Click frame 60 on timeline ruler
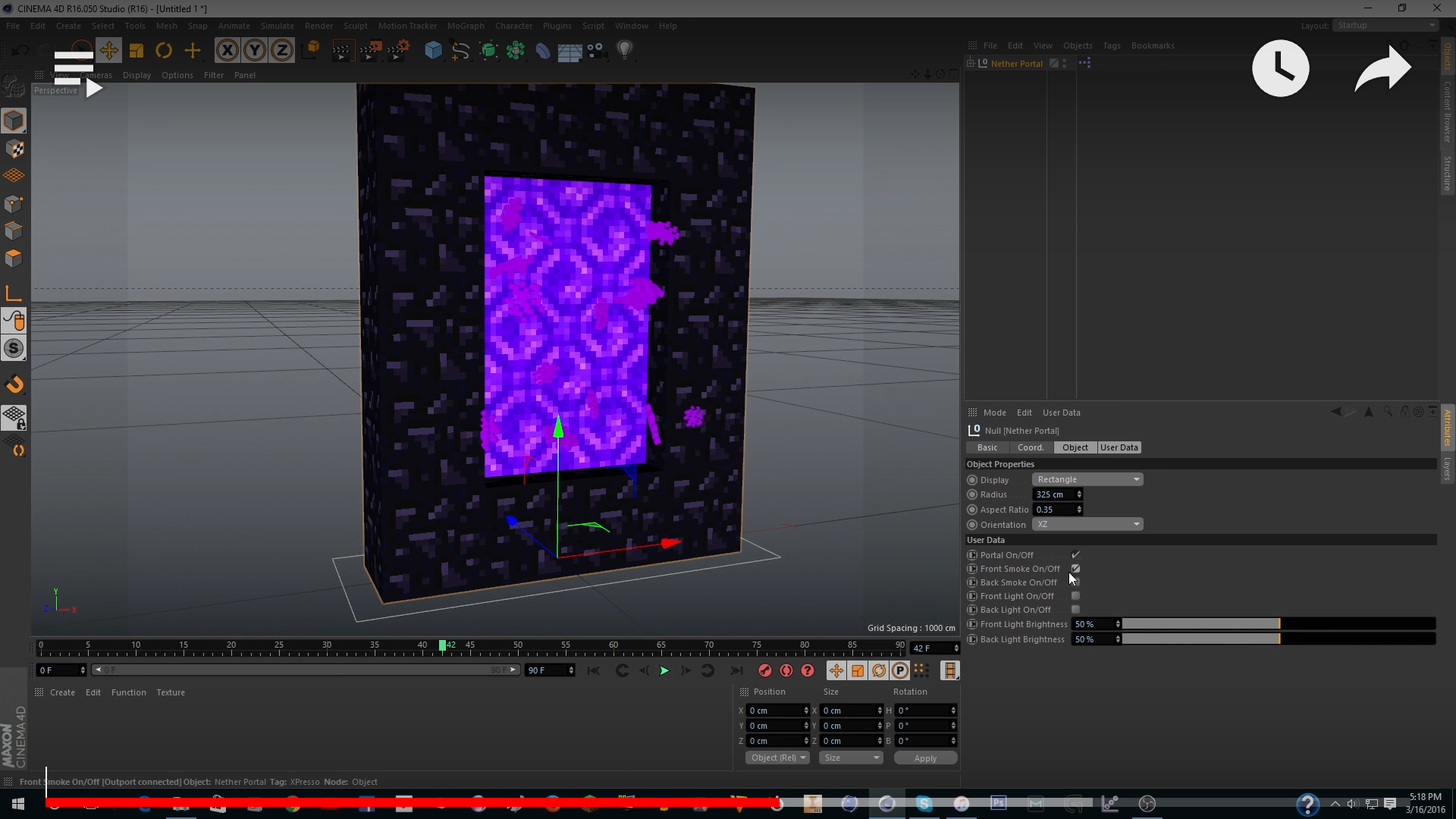 613,645
